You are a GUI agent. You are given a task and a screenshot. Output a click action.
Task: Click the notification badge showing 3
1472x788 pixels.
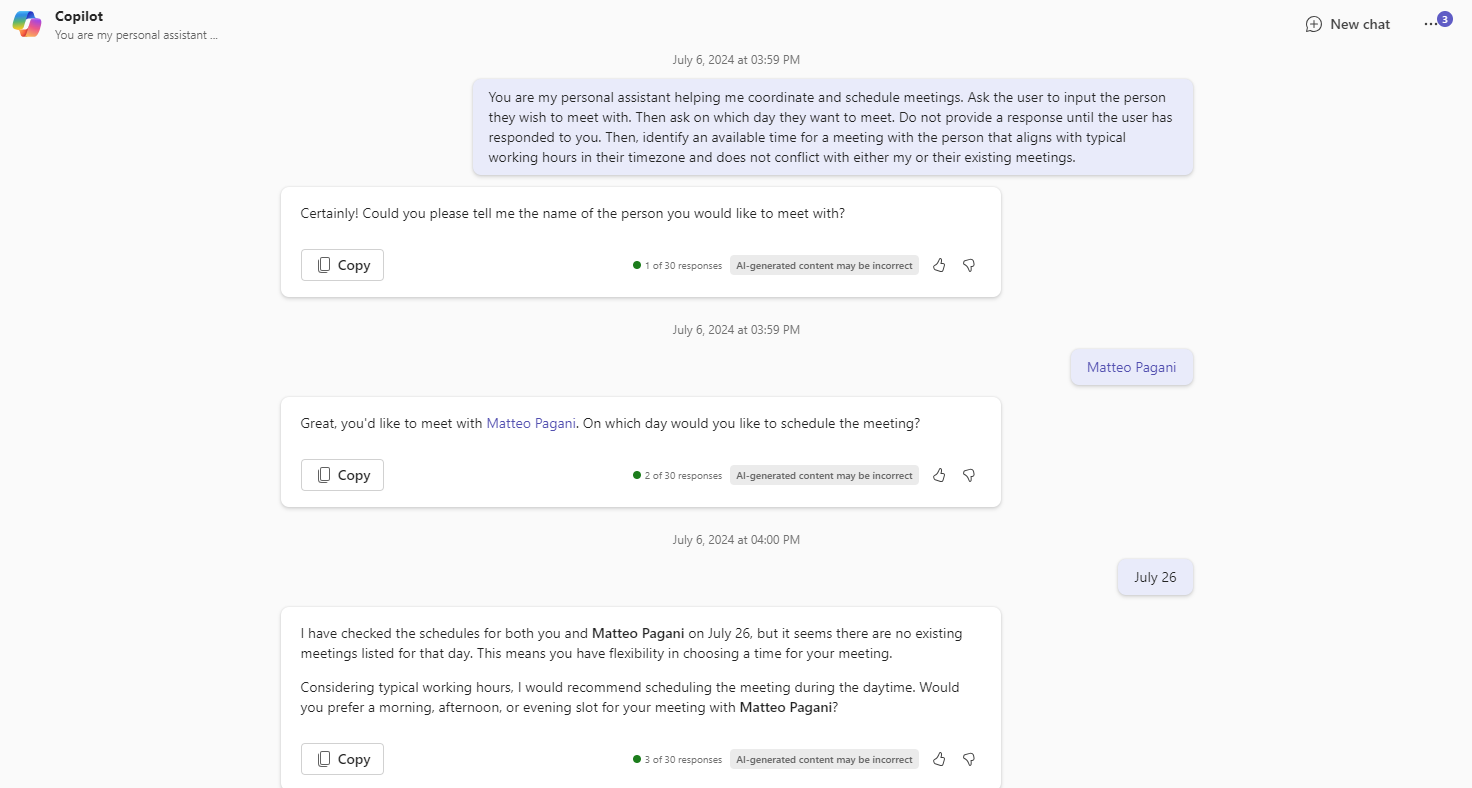1445,19
